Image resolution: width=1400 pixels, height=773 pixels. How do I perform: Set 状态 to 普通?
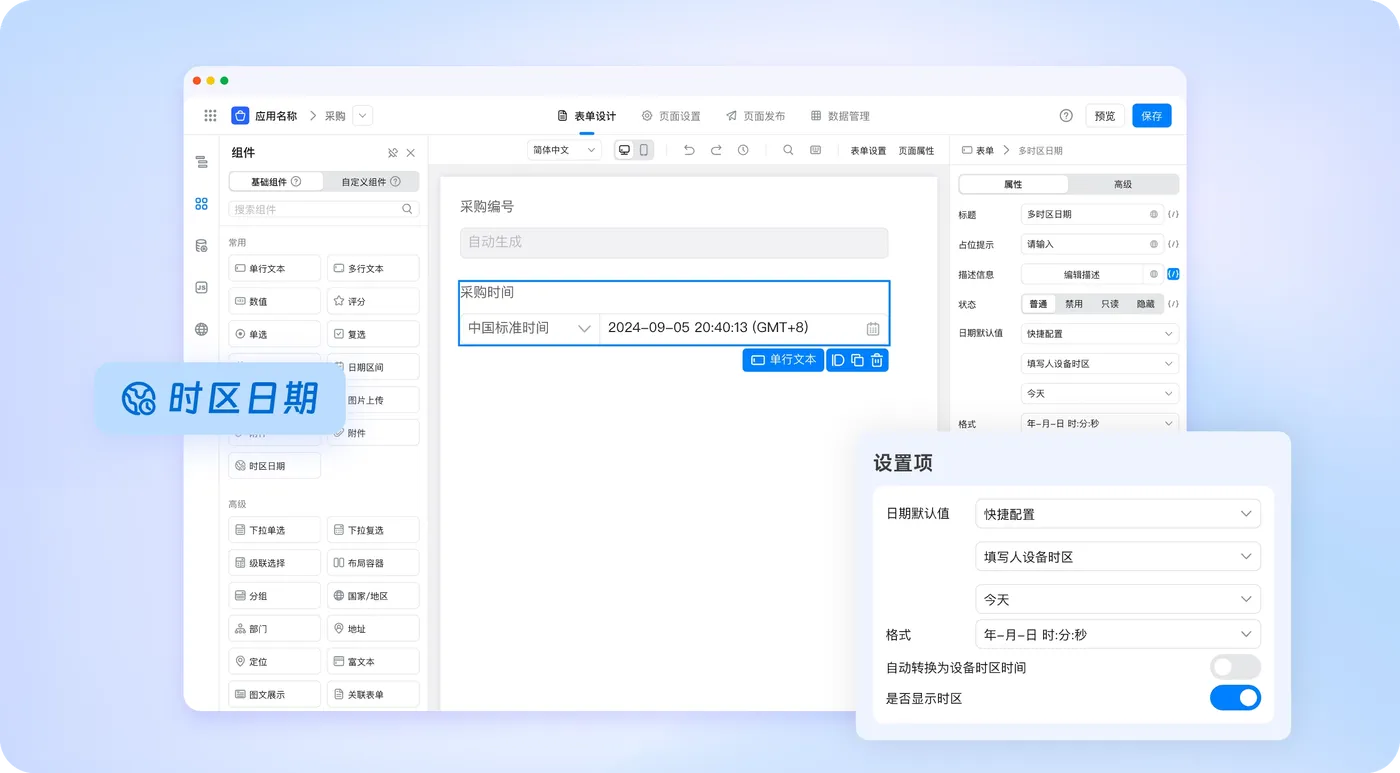1038,304
